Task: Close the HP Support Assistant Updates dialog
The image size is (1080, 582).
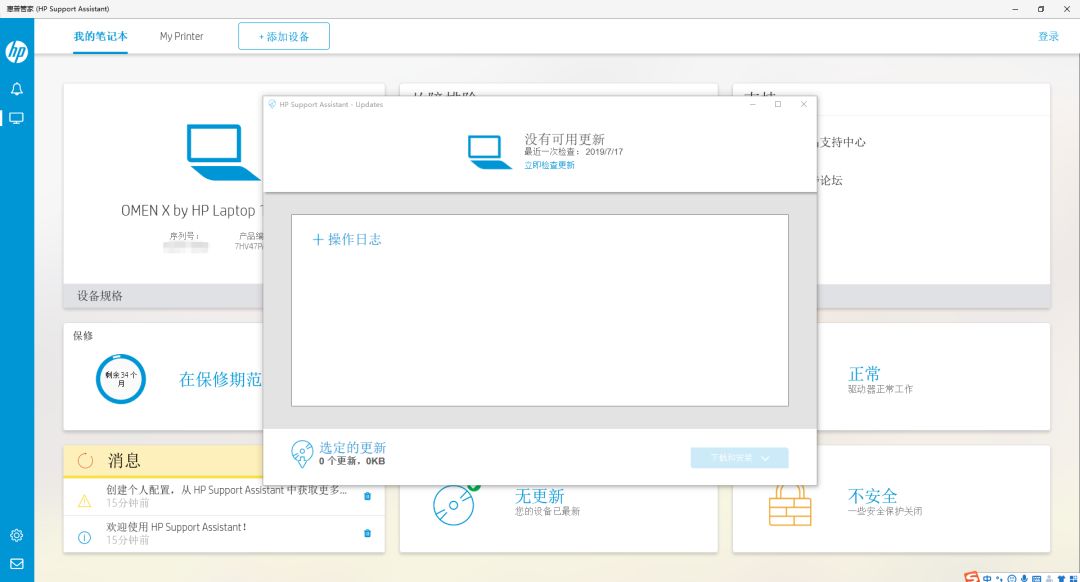Action: tap(803, 104)
